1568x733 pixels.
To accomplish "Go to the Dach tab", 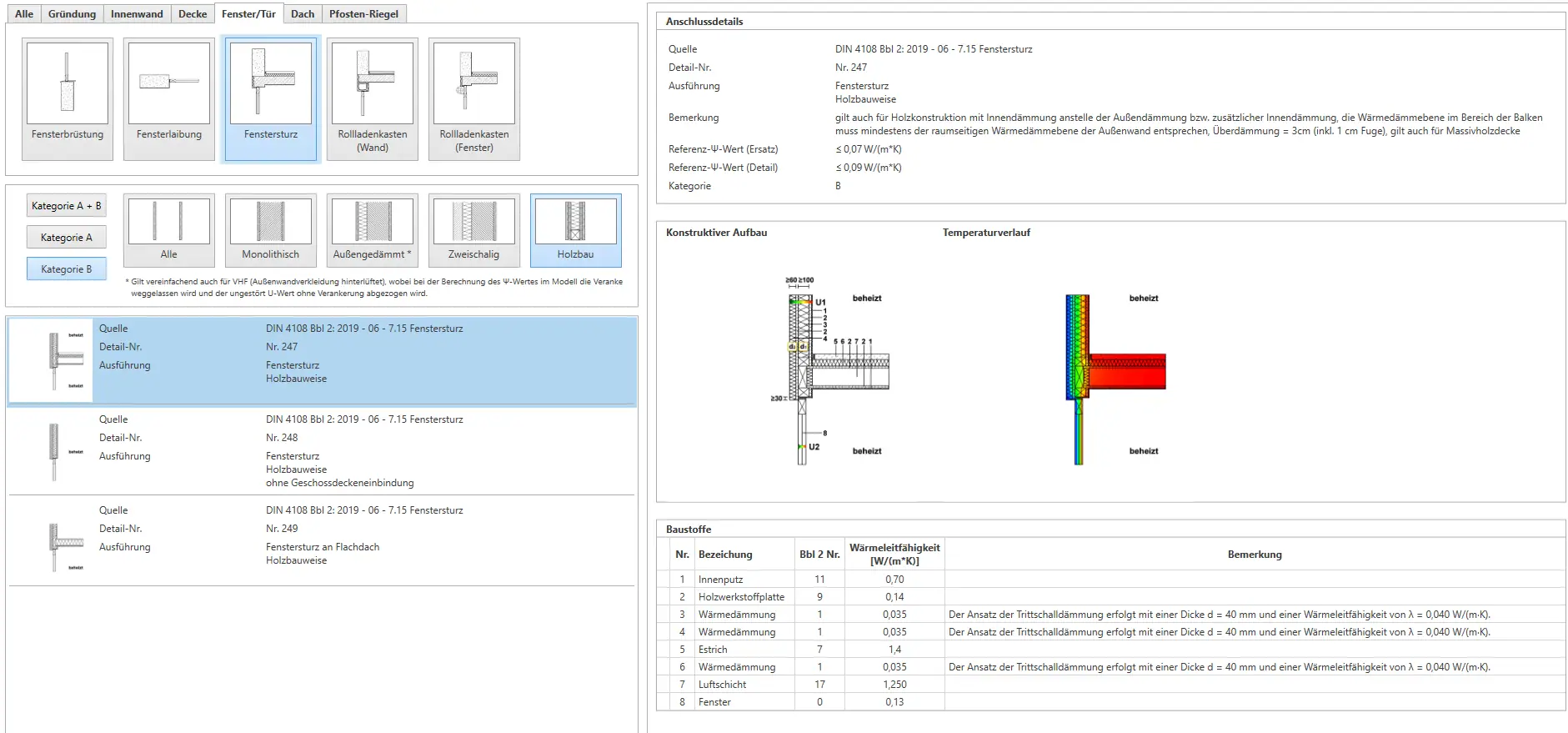I will point(303,14).
